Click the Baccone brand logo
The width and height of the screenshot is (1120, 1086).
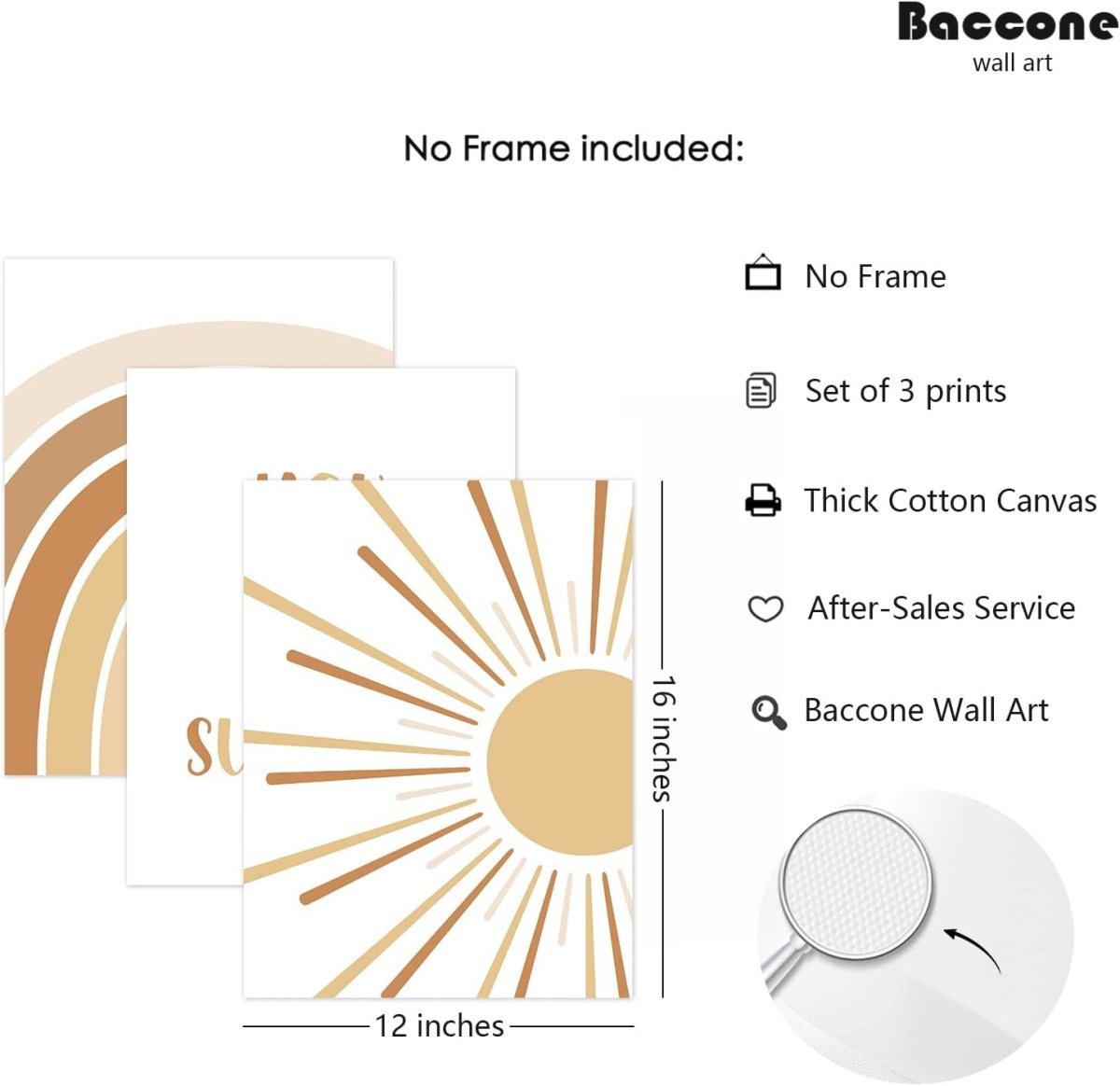point(1007,23)
